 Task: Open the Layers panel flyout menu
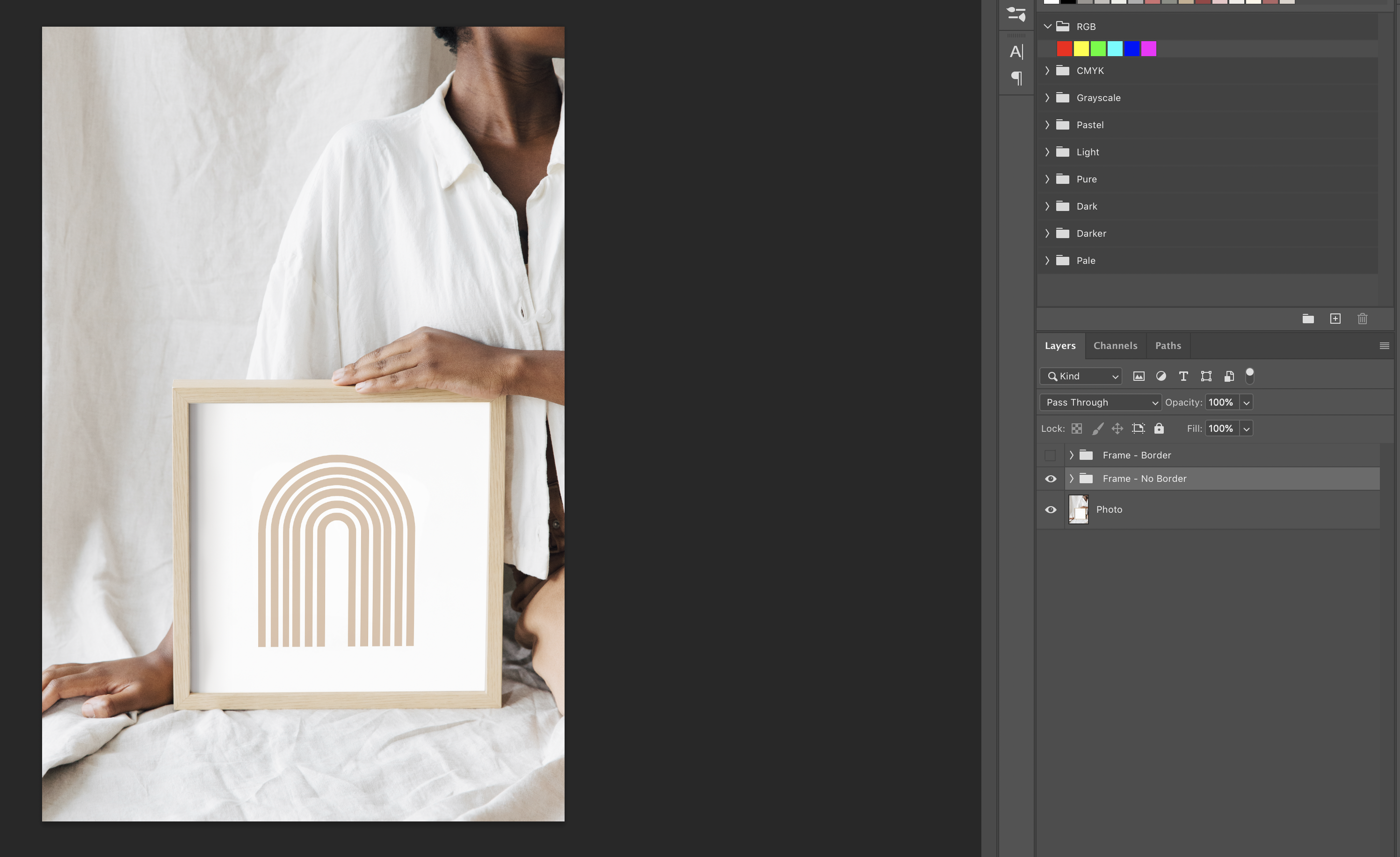1384,346
